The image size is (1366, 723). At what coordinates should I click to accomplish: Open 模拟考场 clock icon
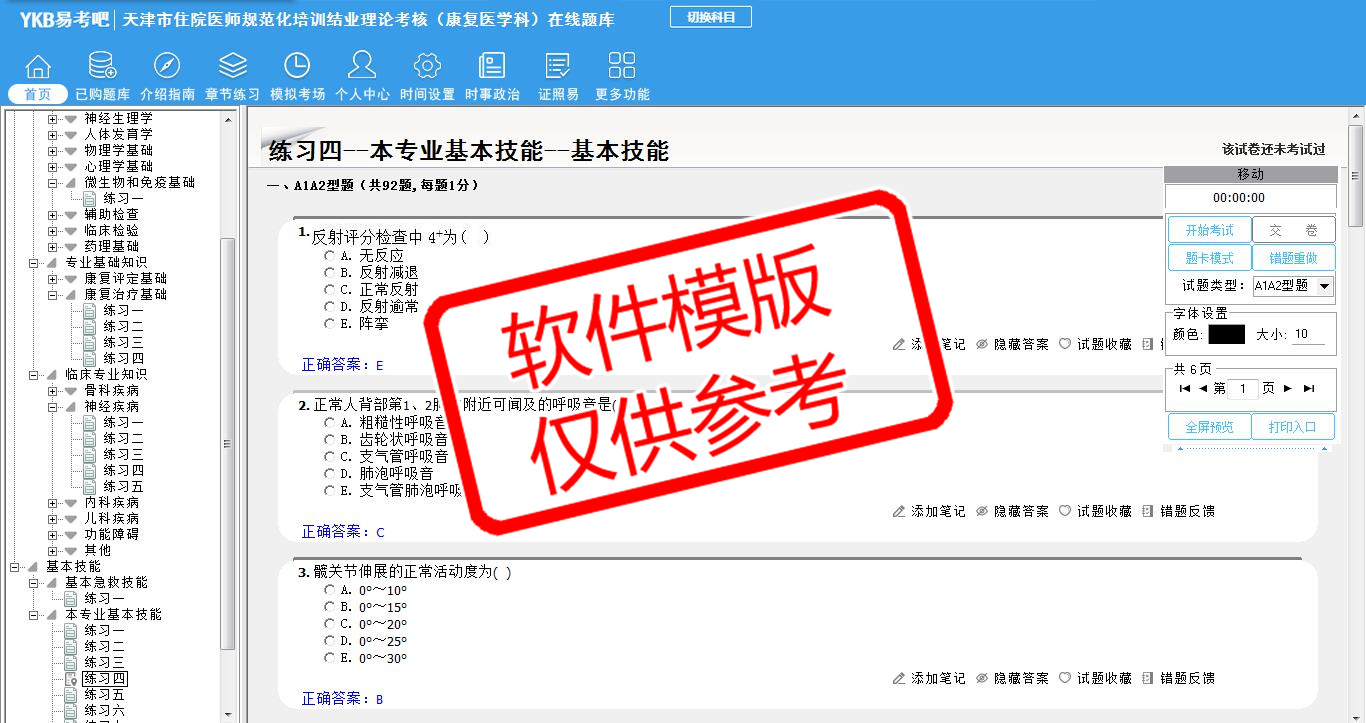[297, 67]
